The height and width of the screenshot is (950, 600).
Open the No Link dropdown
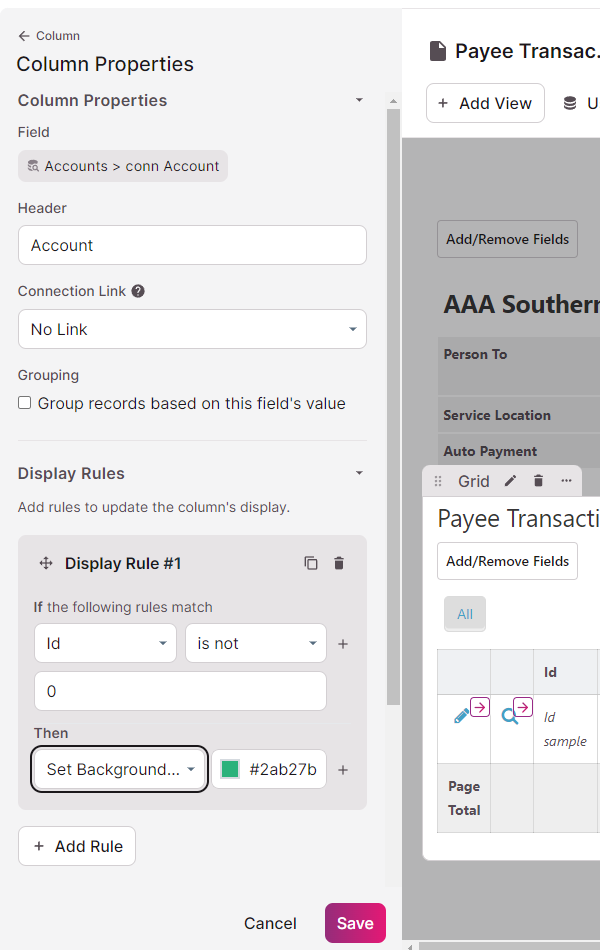[x=192, y=329]
